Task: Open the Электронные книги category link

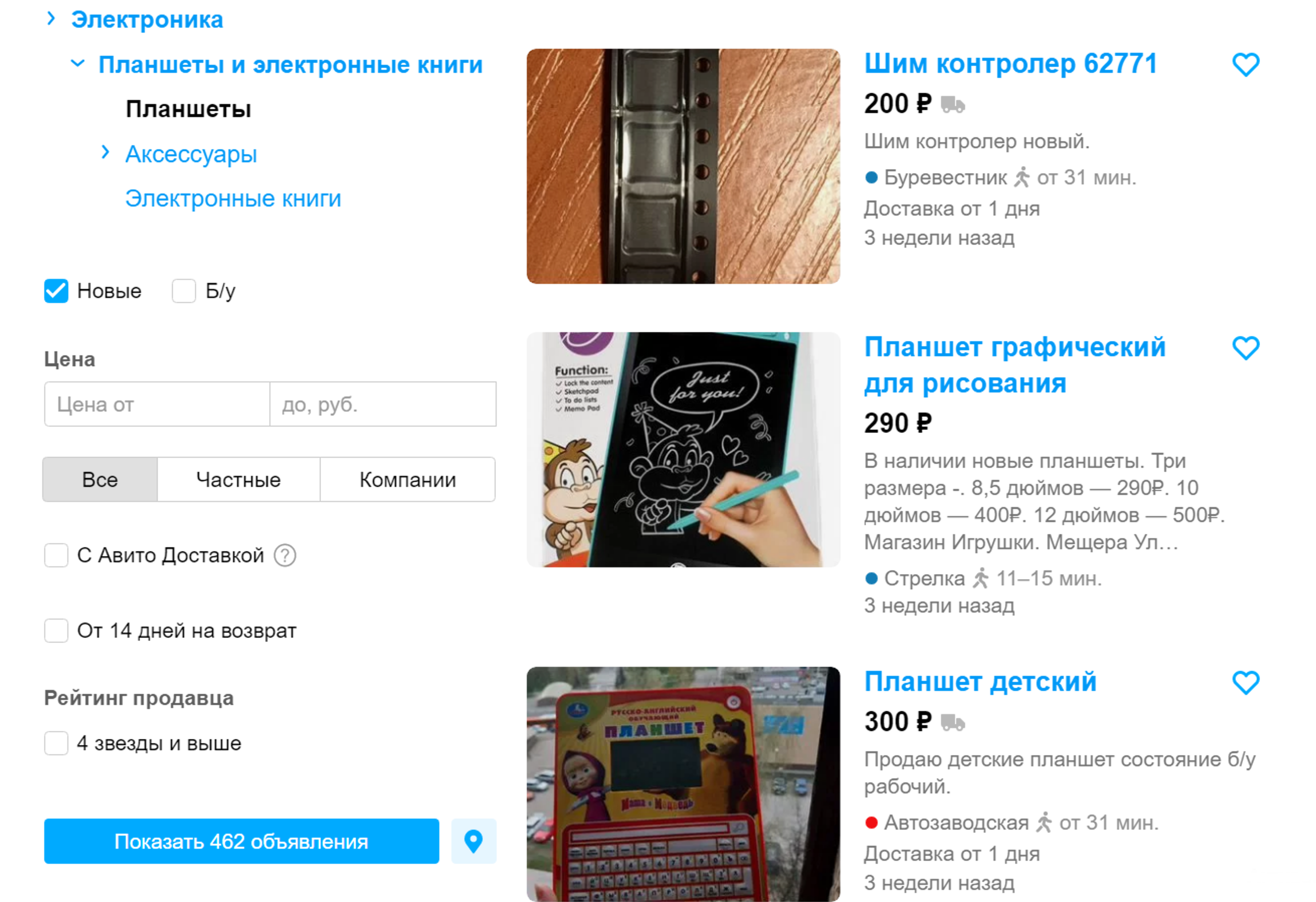Action: tap(233, 199)
